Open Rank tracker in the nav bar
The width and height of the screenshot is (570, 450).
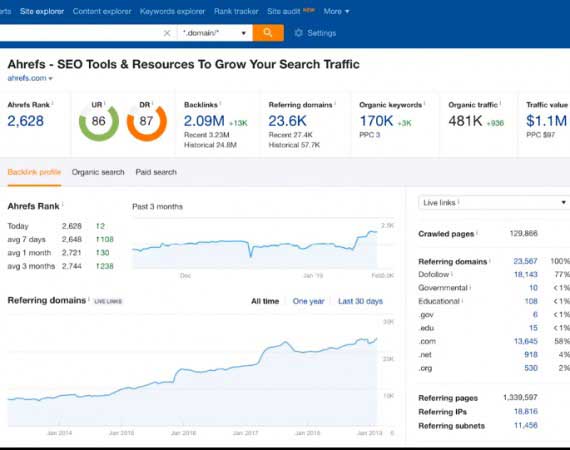coord(236,11)
